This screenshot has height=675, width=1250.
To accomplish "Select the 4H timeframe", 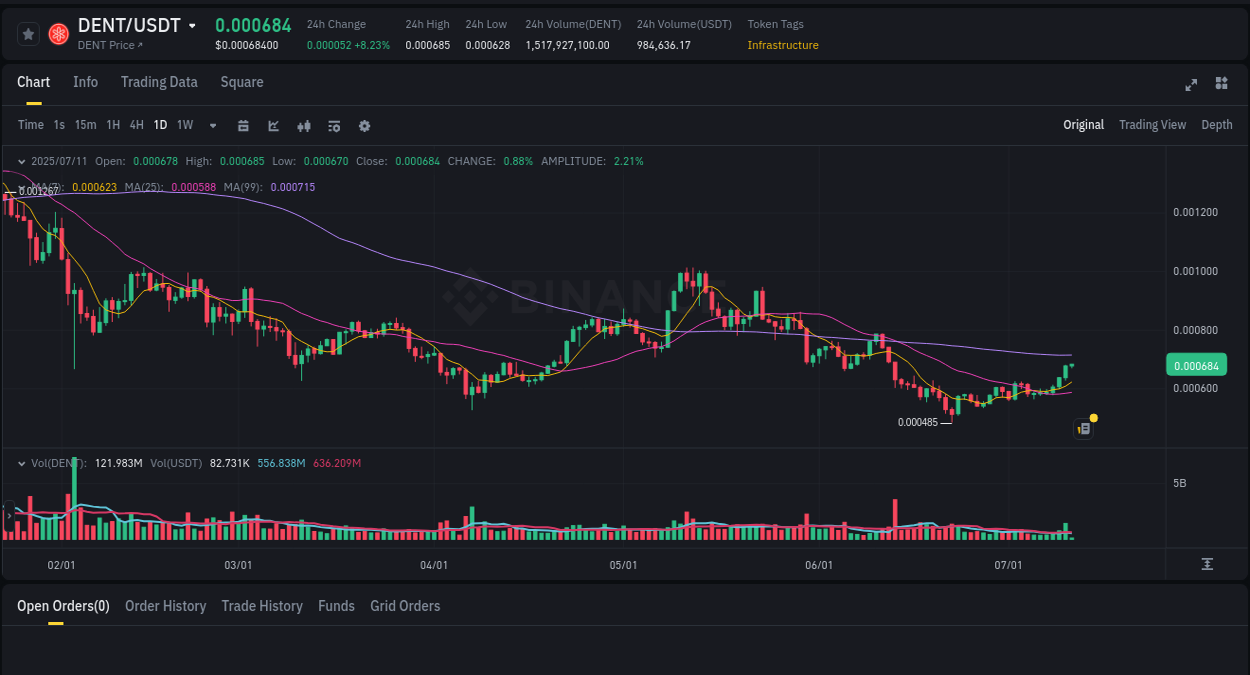I will click(x=136, y=125).
